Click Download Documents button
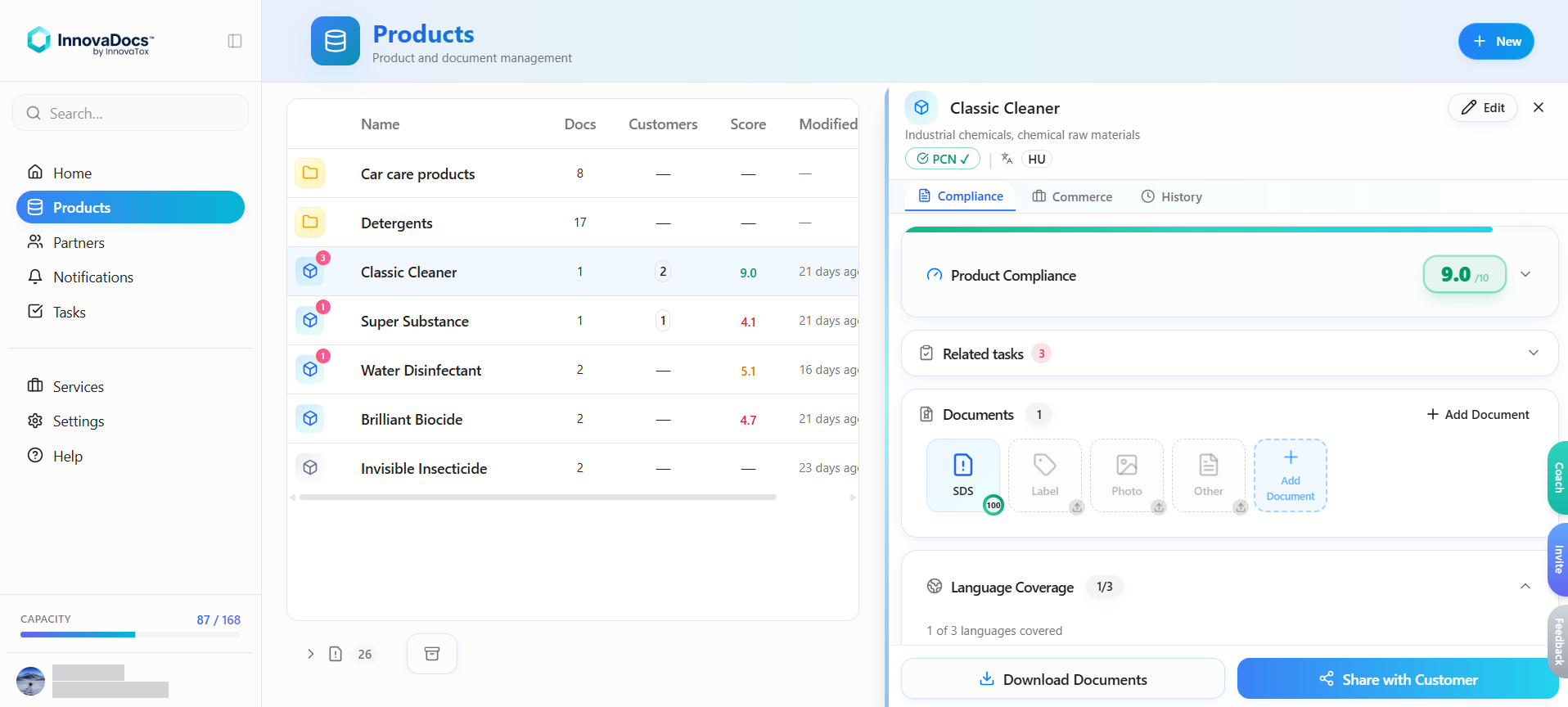 [x=1063, y=679]
